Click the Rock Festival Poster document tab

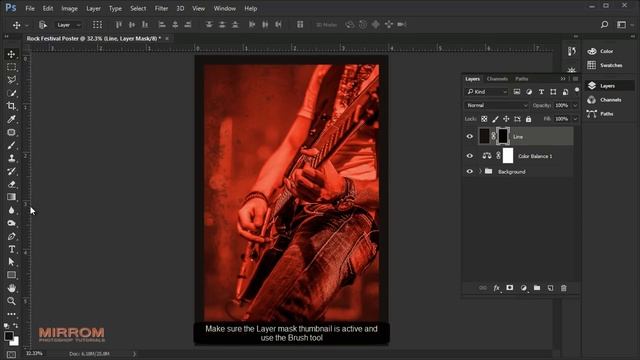(94, 38)
